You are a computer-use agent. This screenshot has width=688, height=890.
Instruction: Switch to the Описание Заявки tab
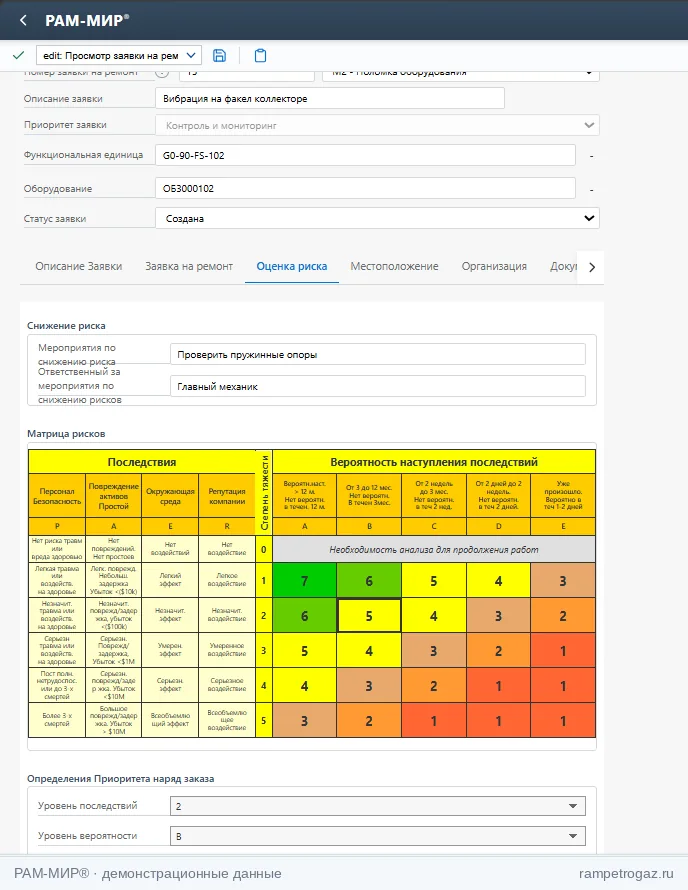click(78, 266)
